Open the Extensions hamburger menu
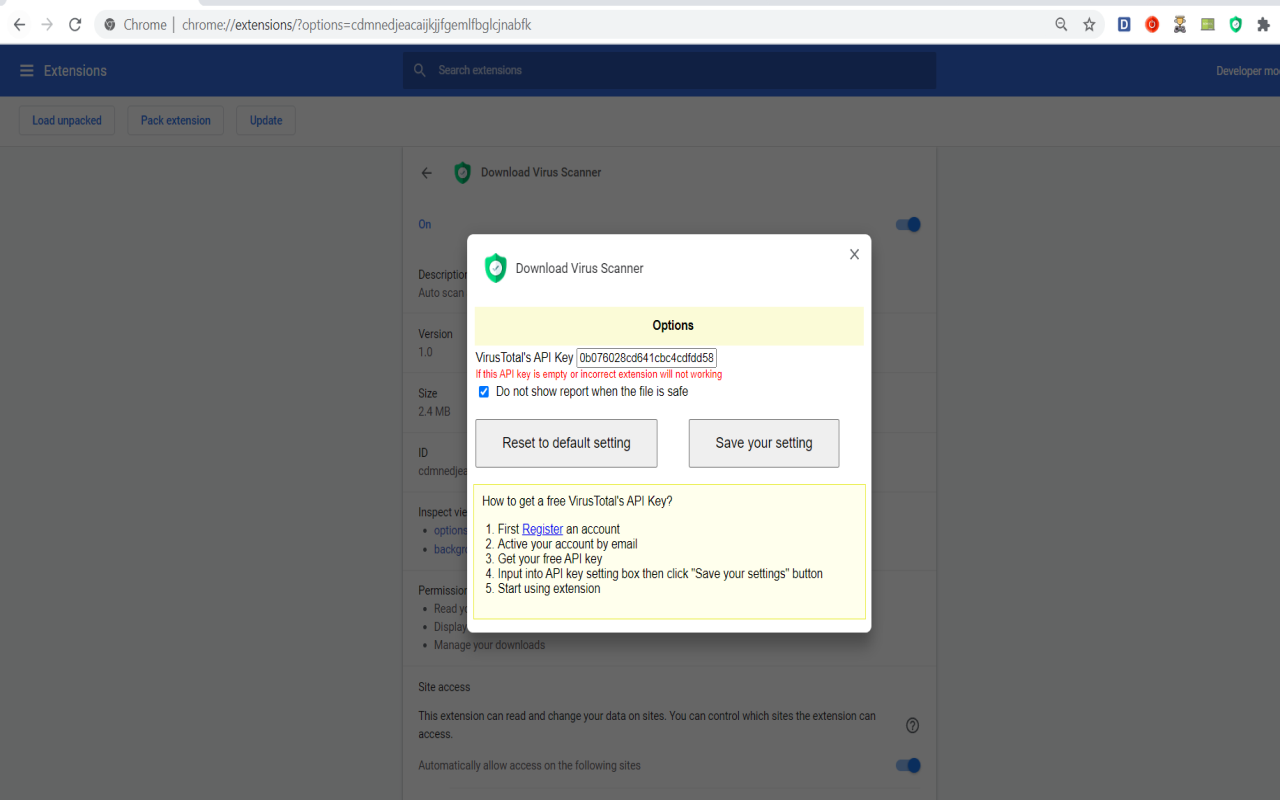 [26, 71]
